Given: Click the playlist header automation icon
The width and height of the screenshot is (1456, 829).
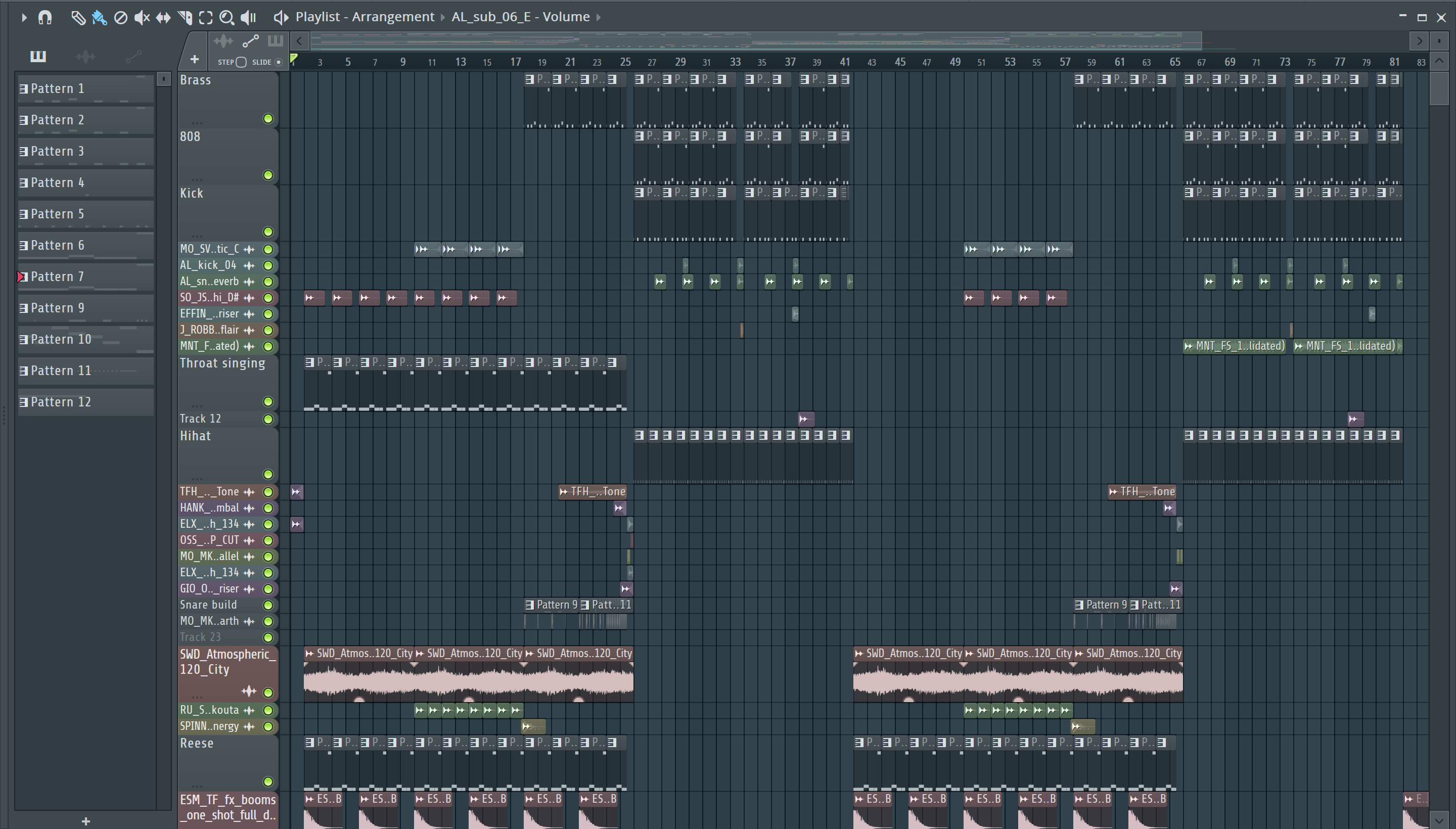Looking at the screenshot, I should pyautogui.click(x=251, y=41).
